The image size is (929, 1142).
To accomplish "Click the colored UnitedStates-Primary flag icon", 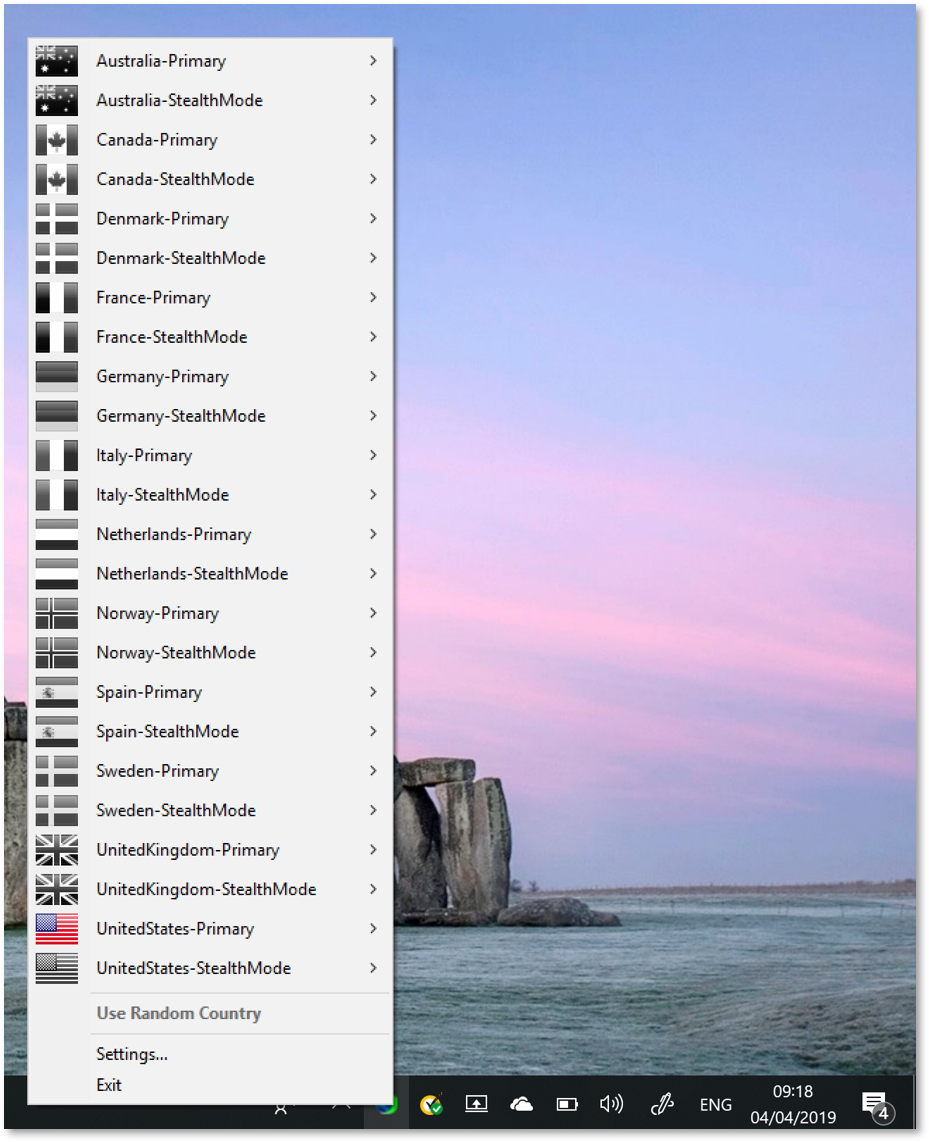I will pyautogui.click(x=57, y=929).
